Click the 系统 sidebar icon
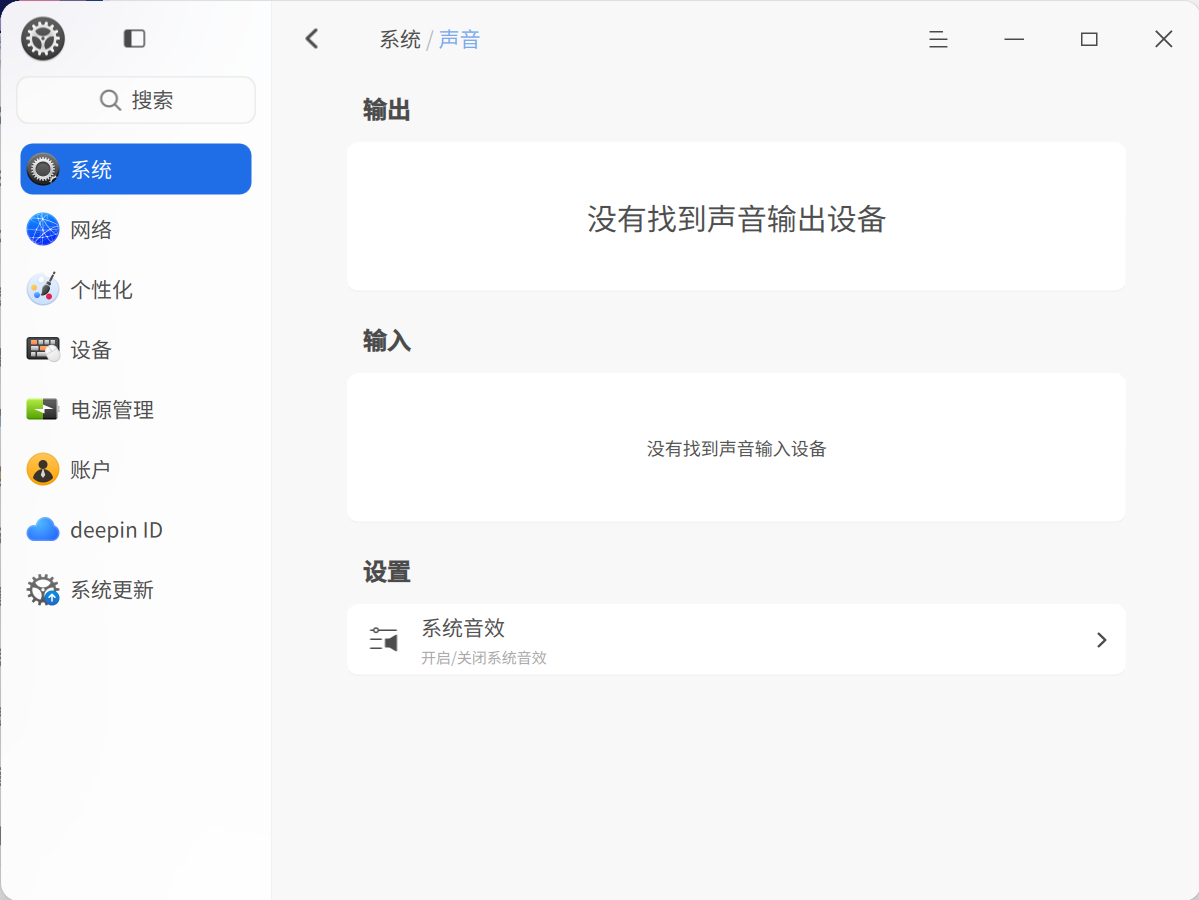1199x900 pixels. pos(43,169)
